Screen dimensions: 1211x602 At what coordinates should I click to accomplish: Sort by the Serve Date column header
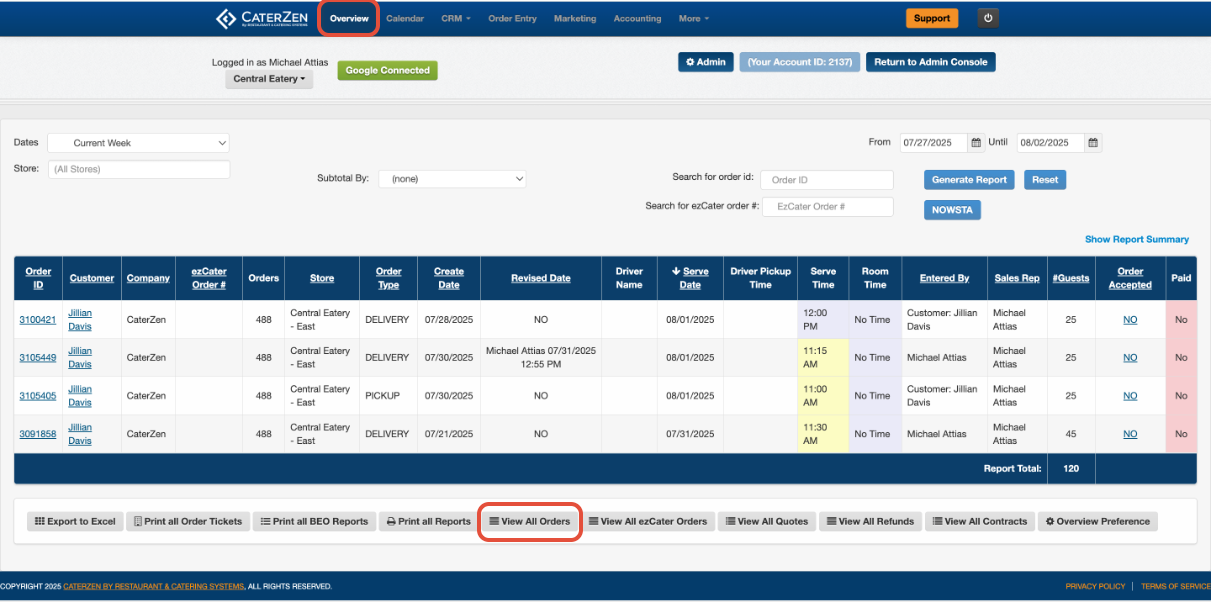[690, 278]
